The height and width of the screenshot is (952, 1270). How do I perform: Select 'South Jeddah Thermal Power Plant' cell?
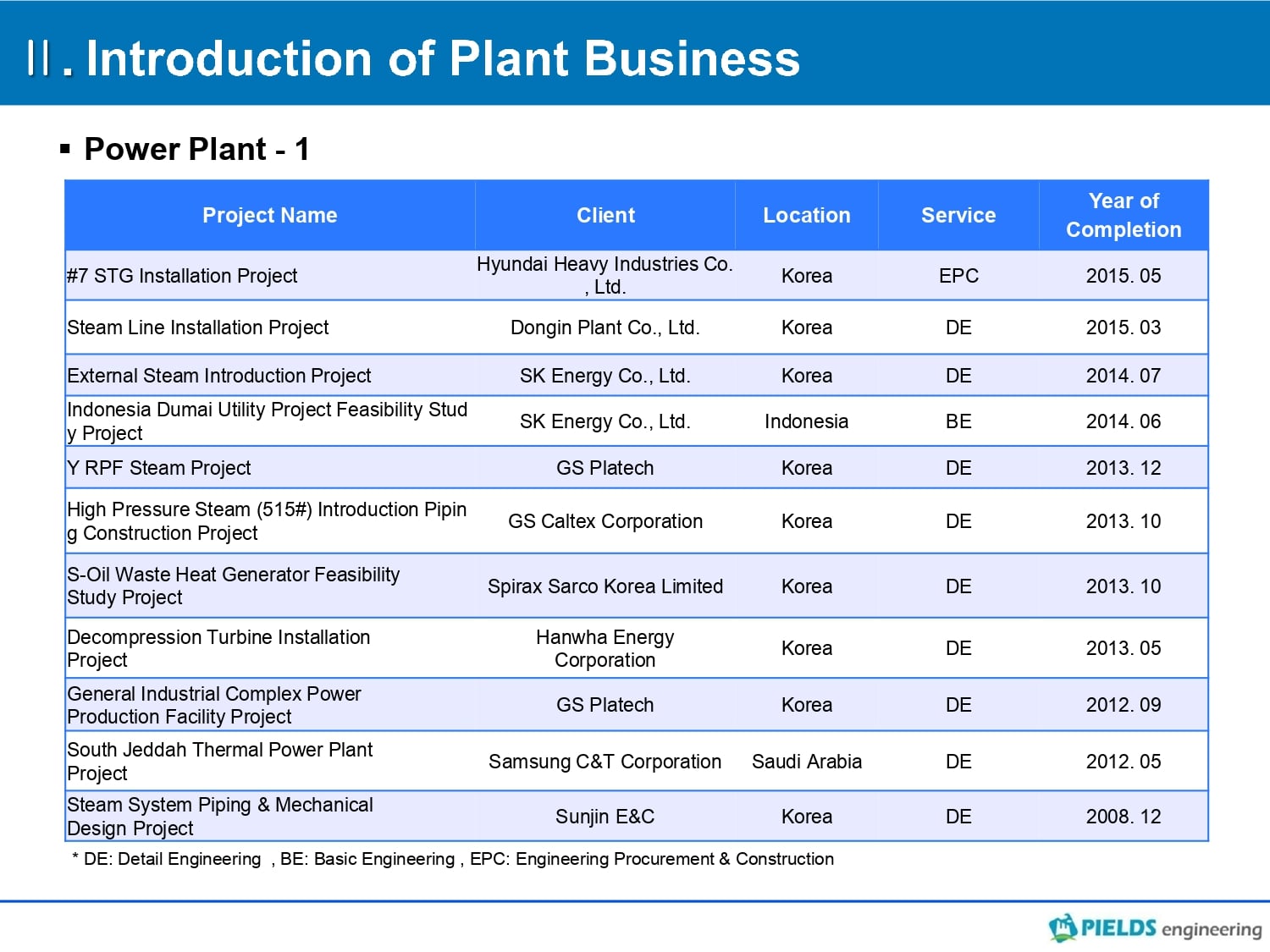(270, 762)
